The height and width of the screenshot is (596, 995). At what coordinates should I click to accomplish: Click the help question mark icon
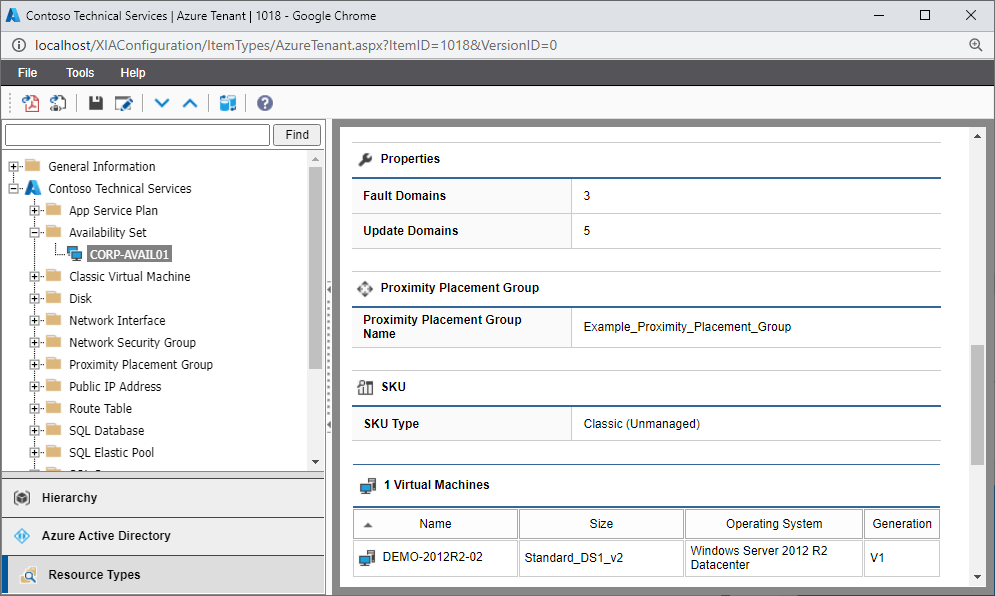coord(265,103)
